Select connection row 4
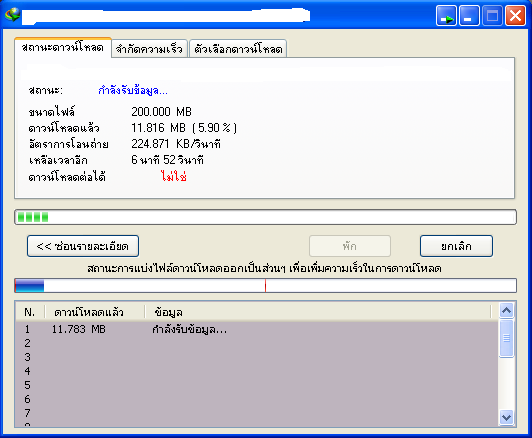Image resolution: width=532 pixels, height=438 pixels. (x=256, y=371)
